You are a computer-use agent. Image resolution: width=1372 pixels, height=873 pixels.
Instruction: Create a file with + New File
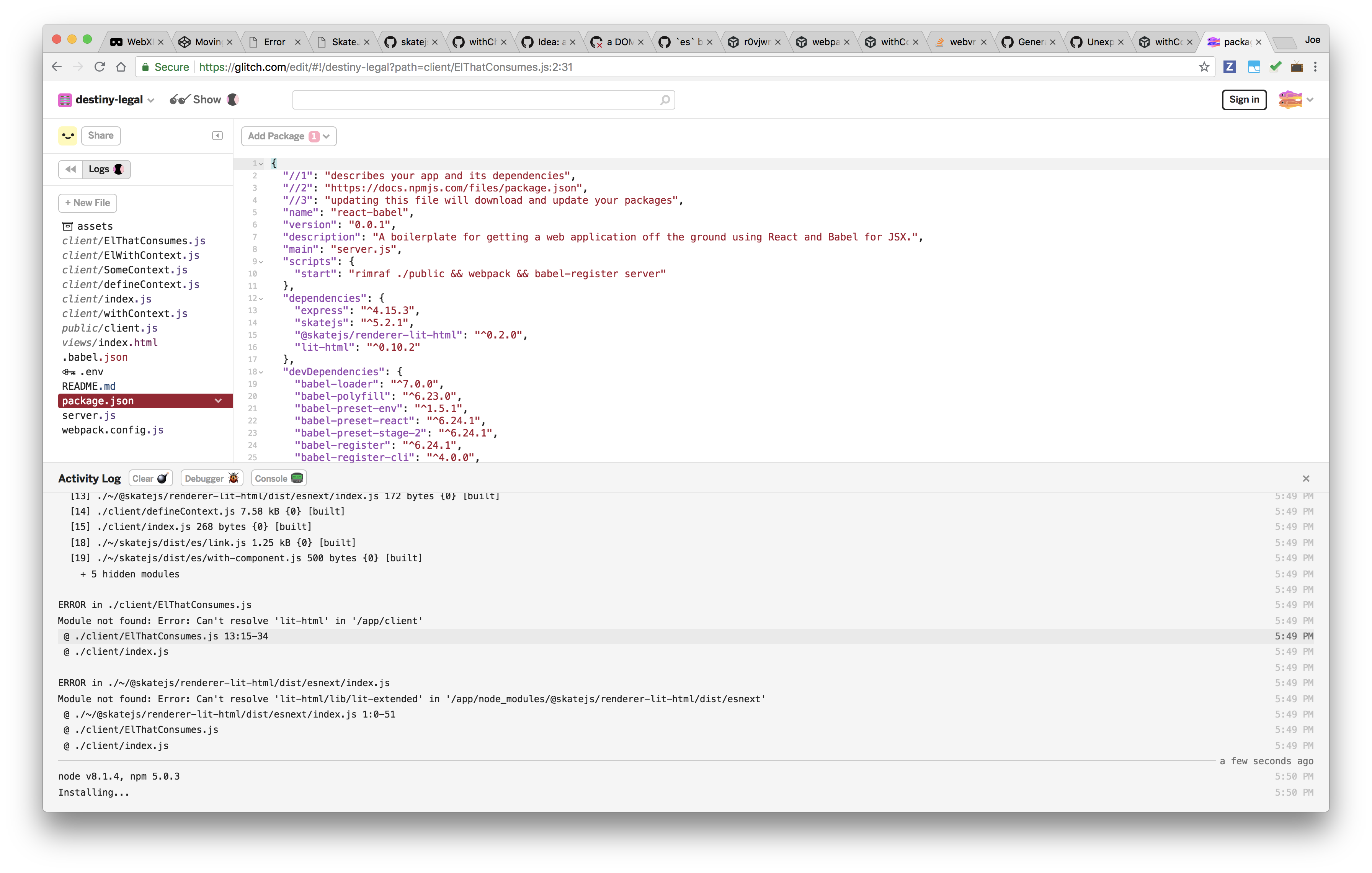pos(87,203)
